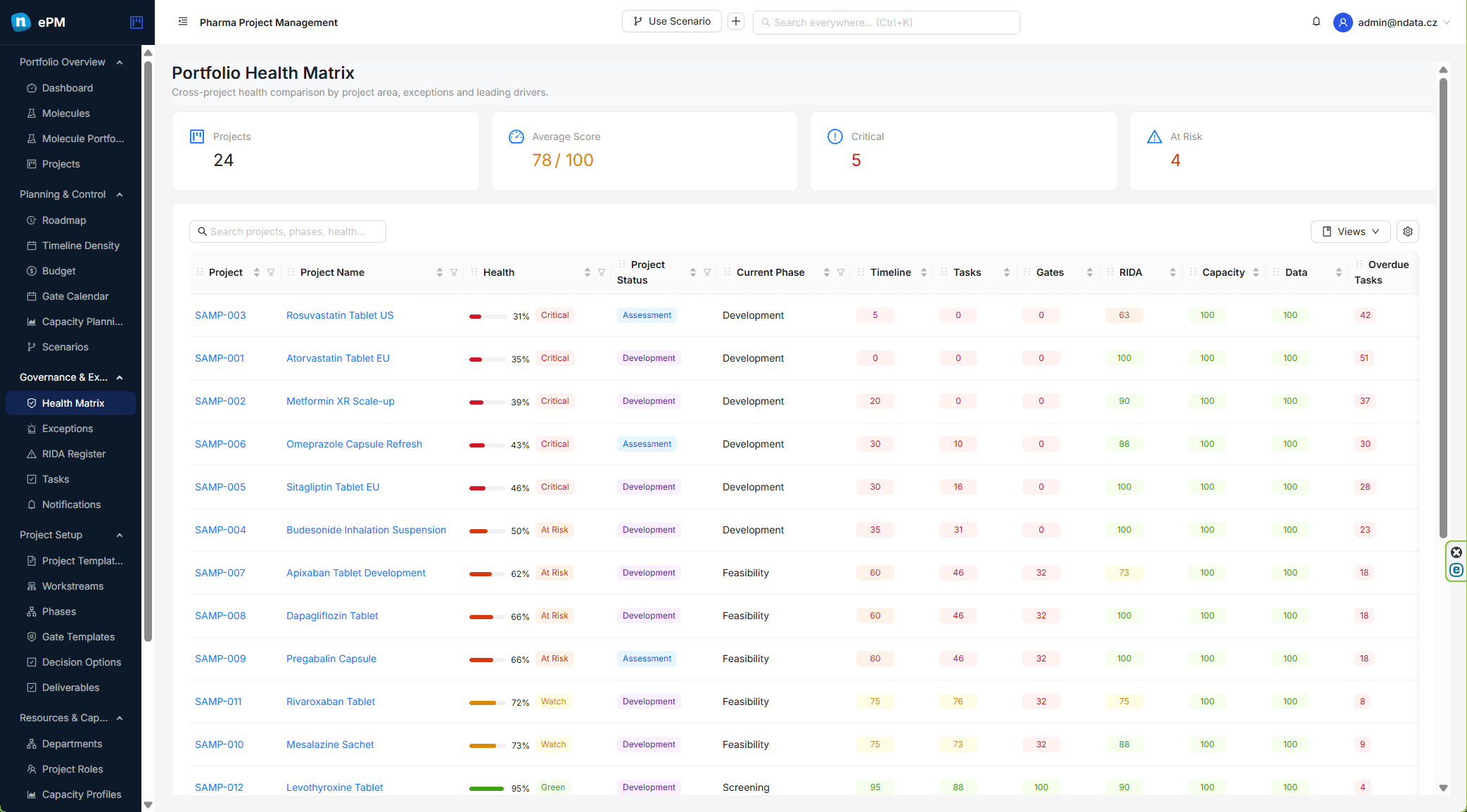Click the Assessment status for Omeprazole Capsule Refresh

click(647, 444)
